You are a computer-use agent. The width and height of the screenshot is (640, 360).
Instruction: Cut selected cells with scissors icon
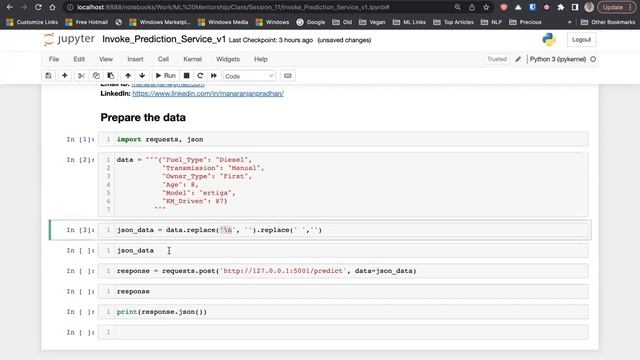click(81, 76)
